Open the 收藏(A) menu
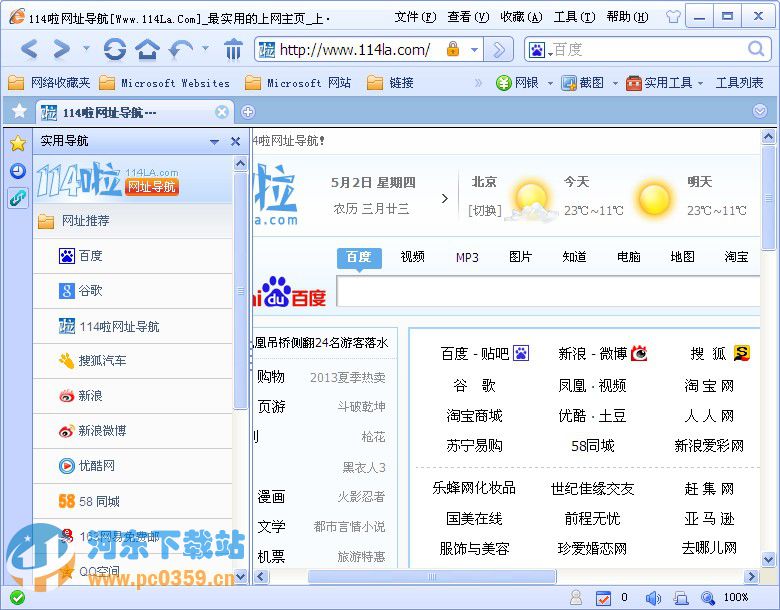This screenshot has height=610, width=780. click(521, 17)
